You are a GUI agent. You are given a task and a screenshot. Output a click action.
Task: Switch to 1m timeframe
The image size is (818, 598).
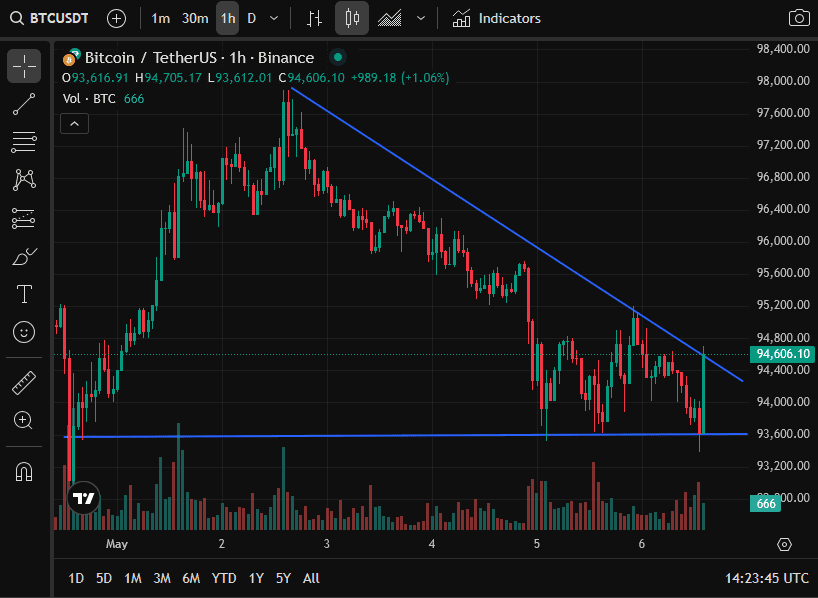click(160, 19)
